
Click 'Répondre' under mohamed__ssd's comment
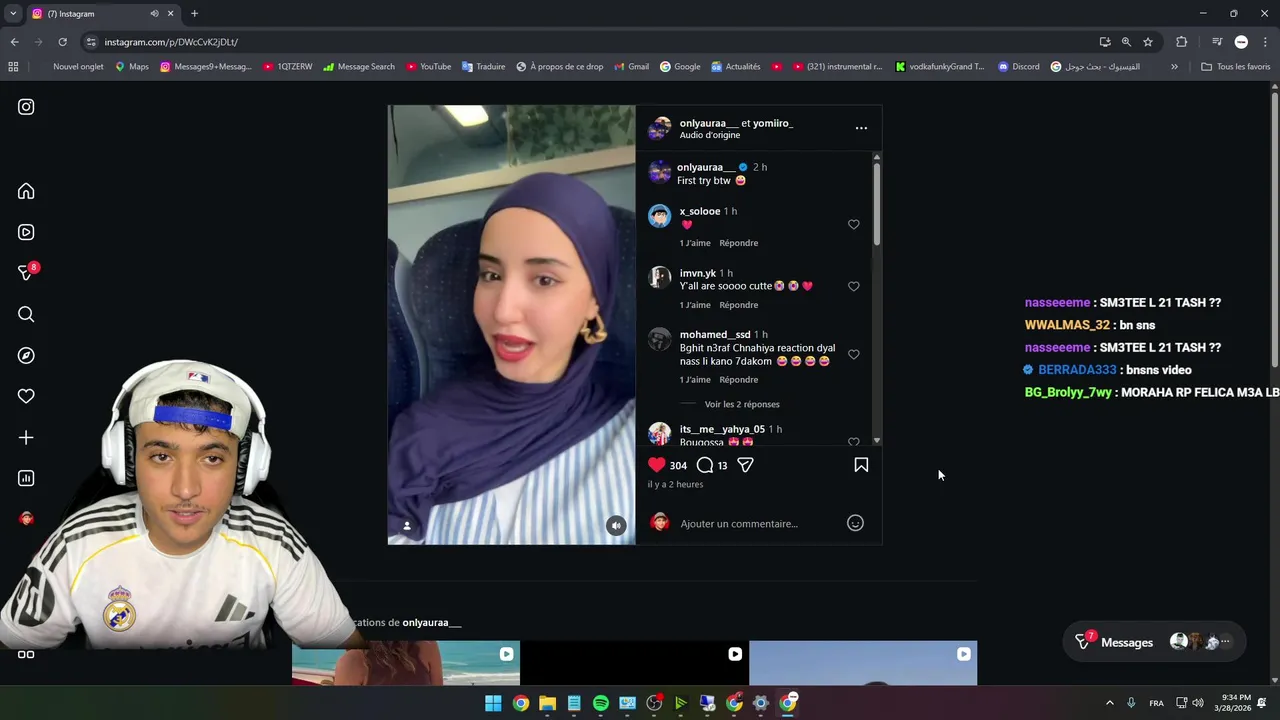tap(738, 380)
